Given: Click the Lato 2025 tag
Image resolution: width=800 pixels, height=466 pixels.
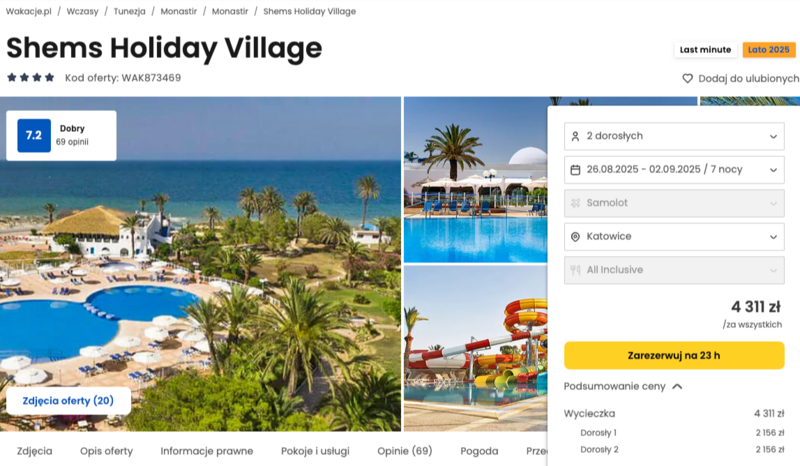Looking at the screenshot, I should click(768, 50).
